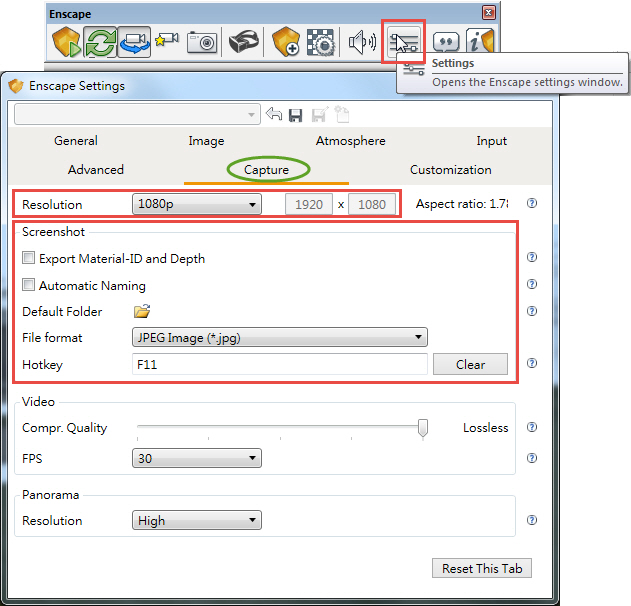
Task: Click the Compr. Quality slider handle
Action: 423,428
